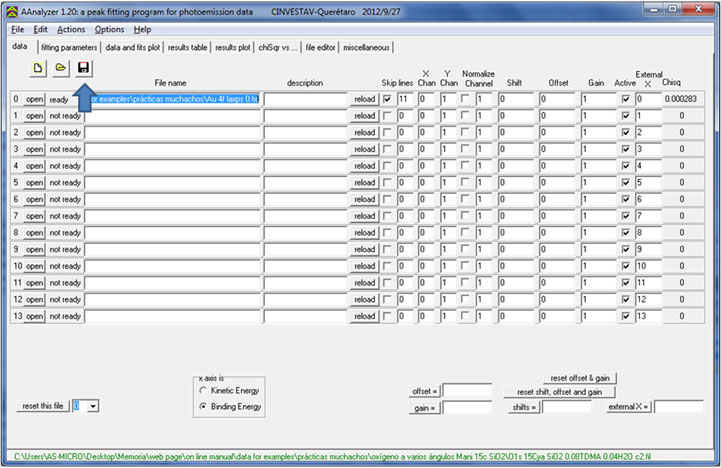The width and height of the screenshot is (721, 468).
Task: Click the new file icon
Action: click(x=38, y=67)
